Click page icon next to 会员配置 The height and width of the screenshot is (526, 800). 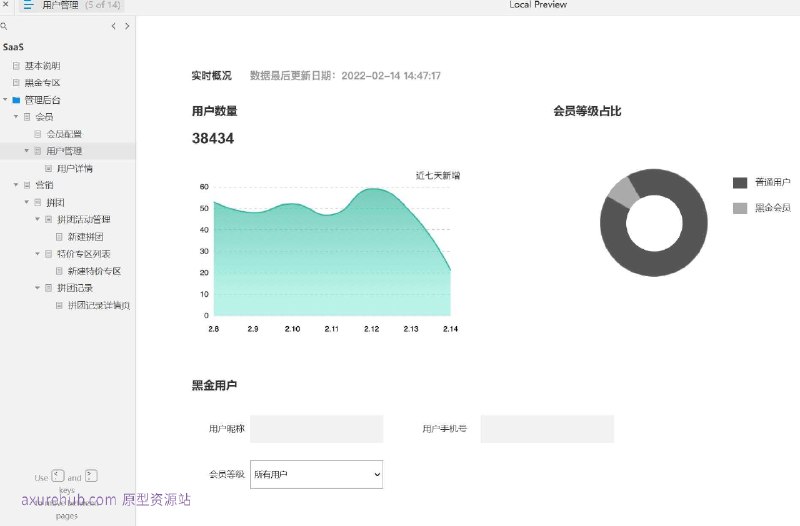click(38, 134)
